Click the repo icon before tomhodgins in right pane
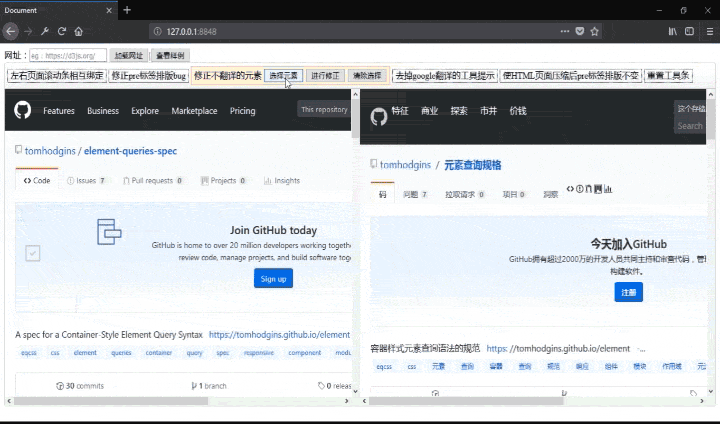Viewport: 720px width, 424px height. pos(374,164)
